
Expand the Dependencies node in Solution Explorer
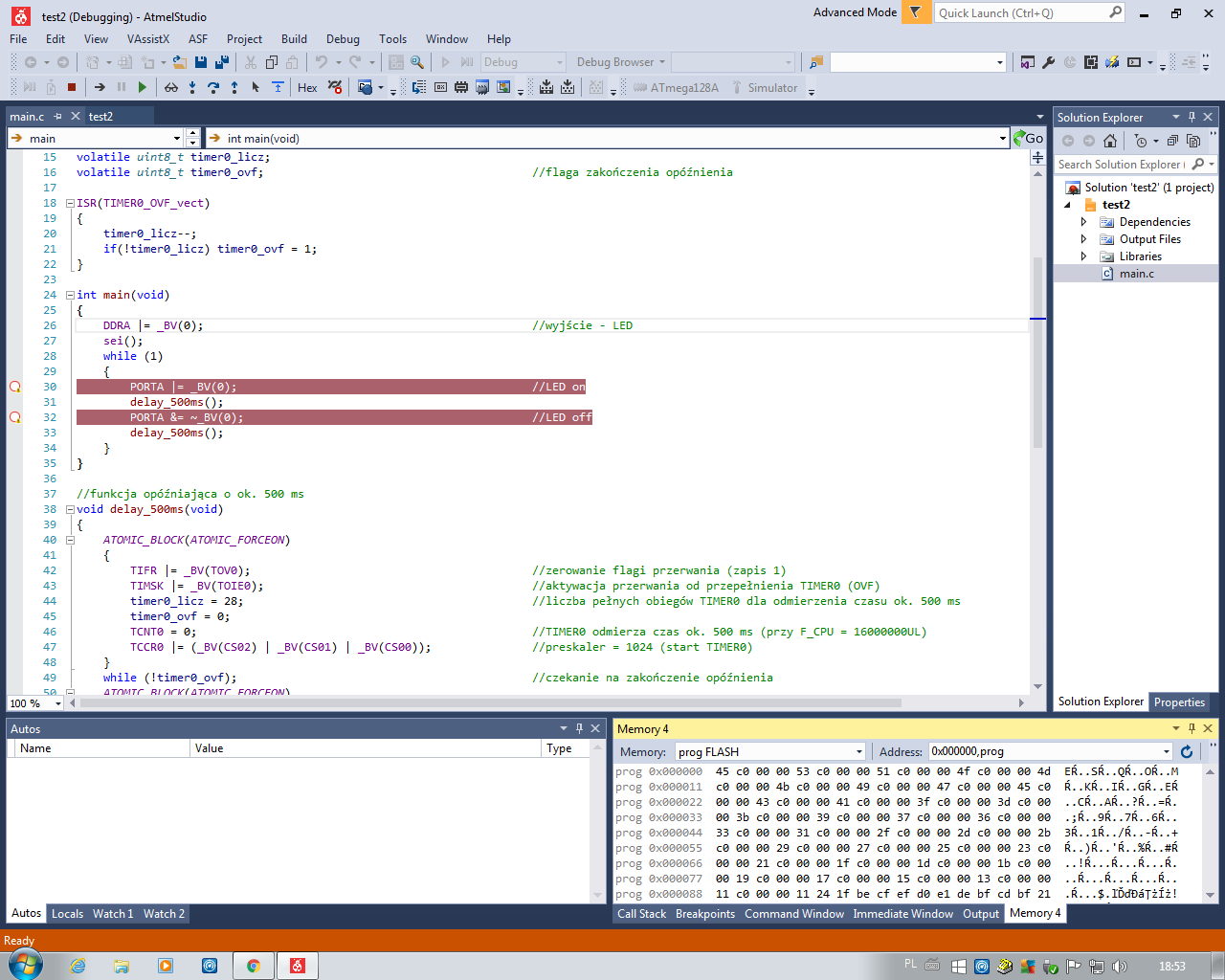click(1083, 222)
